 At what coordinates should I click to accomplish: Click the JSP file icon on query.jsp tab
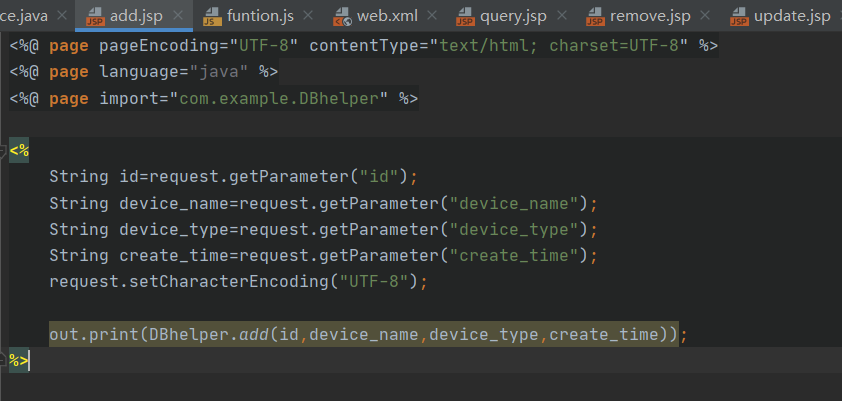click(x=465, y=17)
